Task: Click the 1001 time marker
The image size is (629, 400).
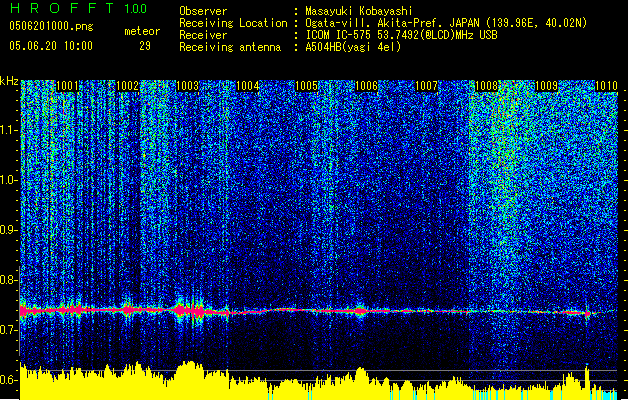Action: (x=67, y=86)
